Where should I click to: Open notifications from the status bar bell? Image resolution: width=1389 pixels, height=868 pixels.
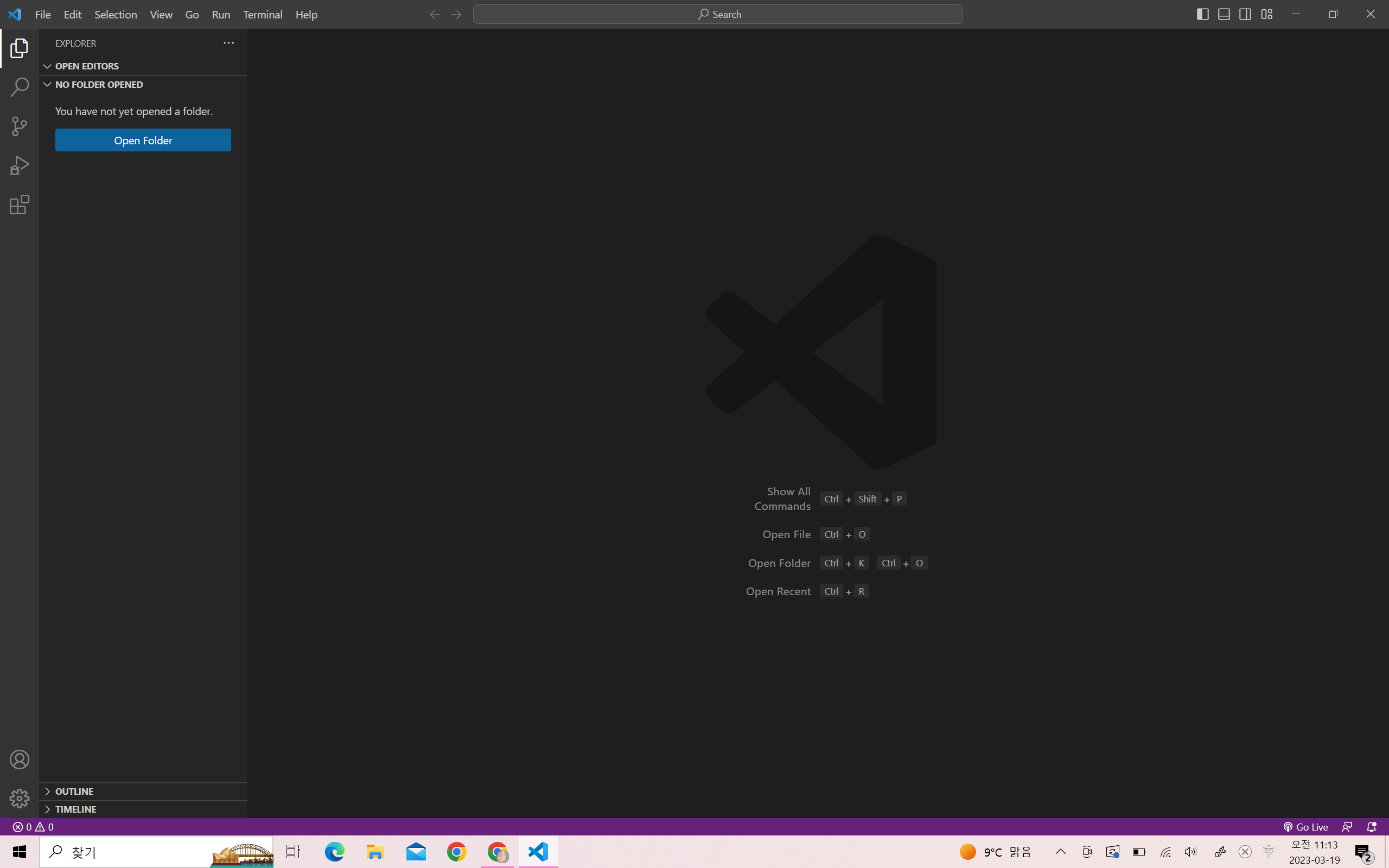pyautogui.click(x=1372, y=827)
